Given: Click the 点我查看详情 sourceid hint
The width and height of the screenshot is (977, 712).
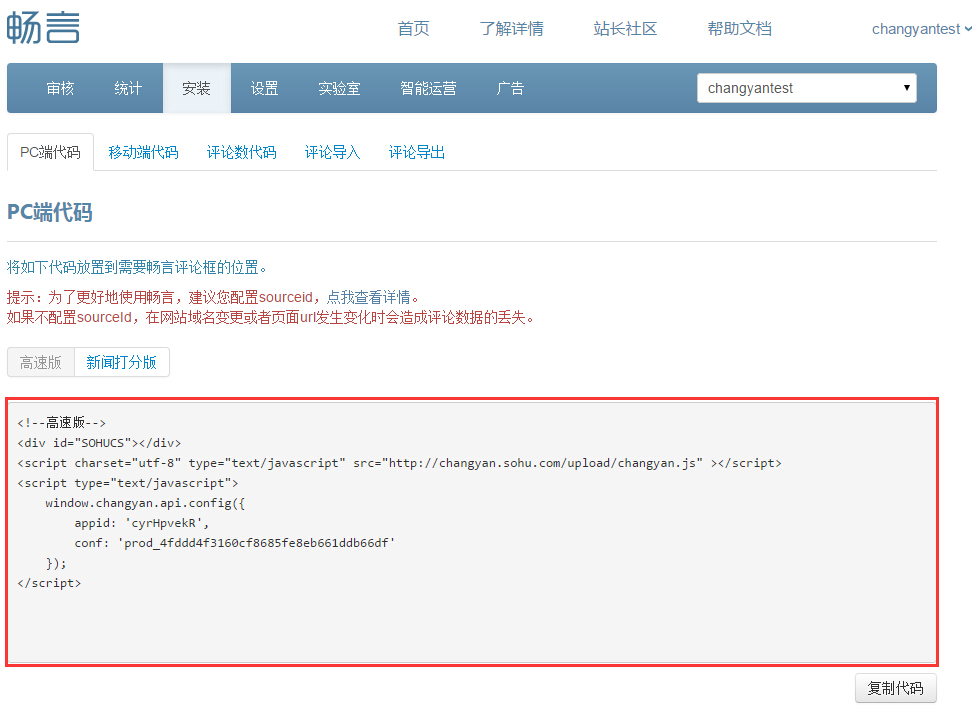Looking at the screenshot, I should pos(369,297).
